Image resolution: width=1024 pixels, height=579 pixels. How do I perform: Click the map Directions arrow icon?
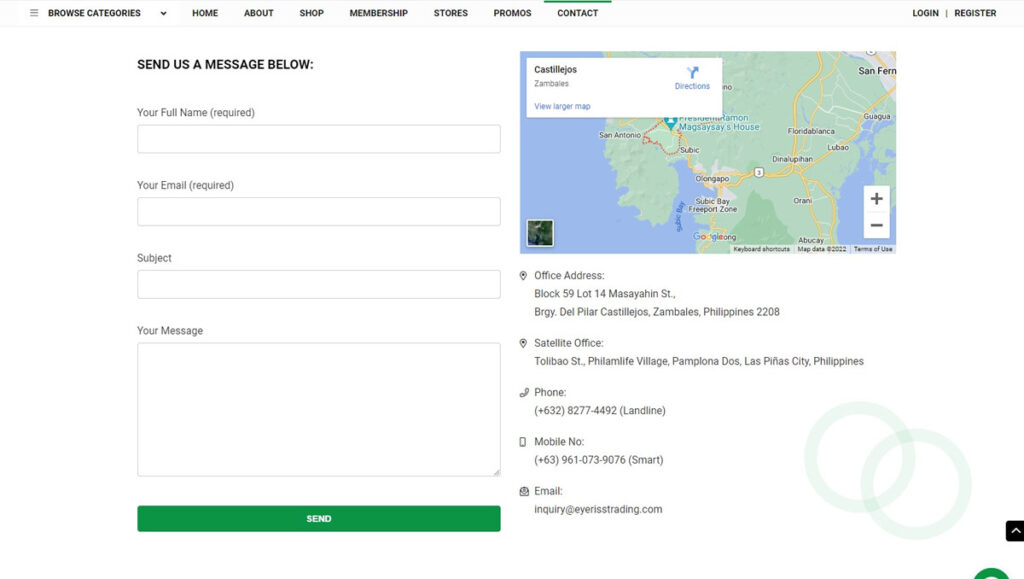click(x=692, y=73)
